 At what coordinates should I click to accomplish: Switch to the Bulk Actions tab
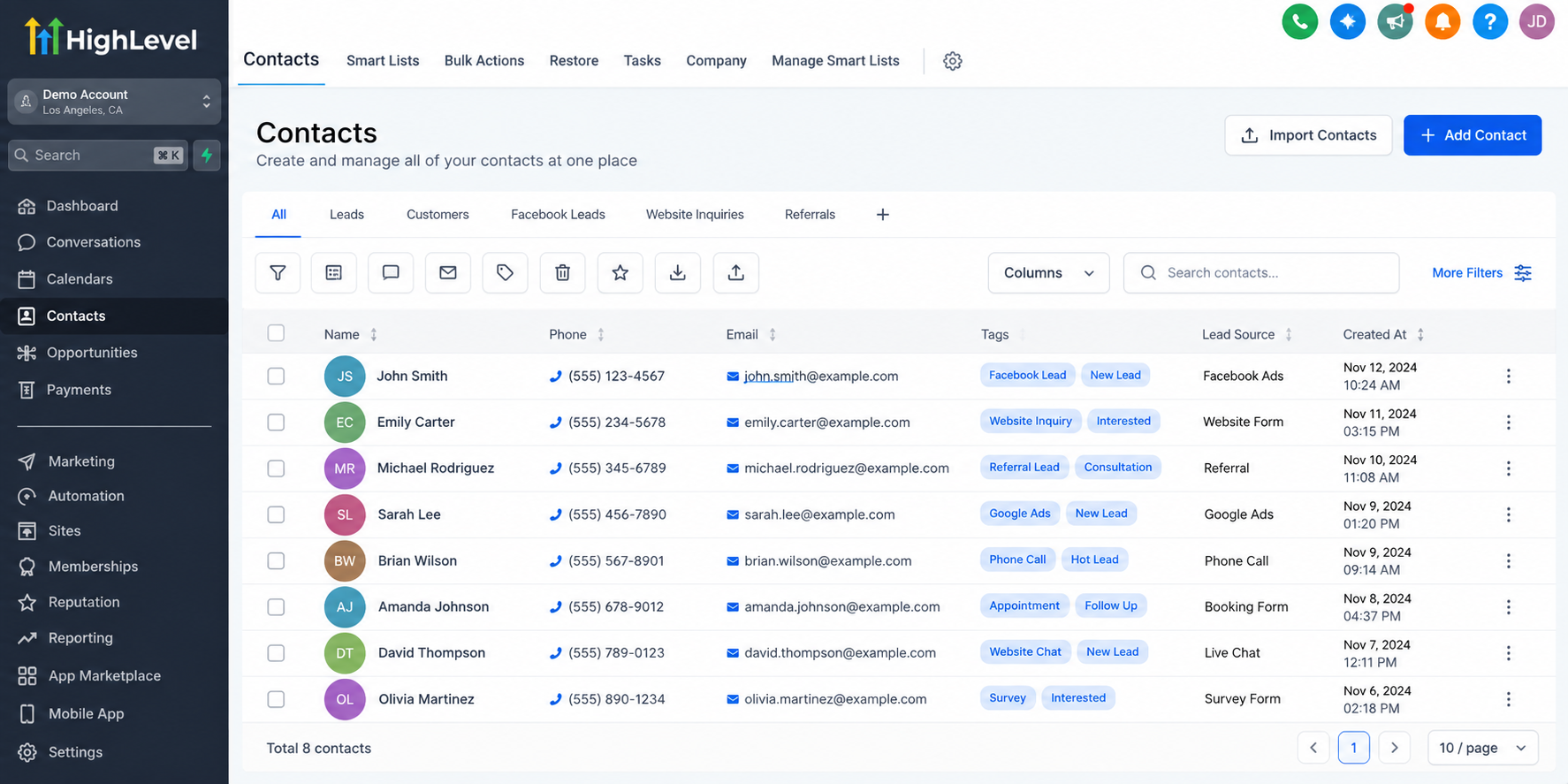click(x=484, y=61)
